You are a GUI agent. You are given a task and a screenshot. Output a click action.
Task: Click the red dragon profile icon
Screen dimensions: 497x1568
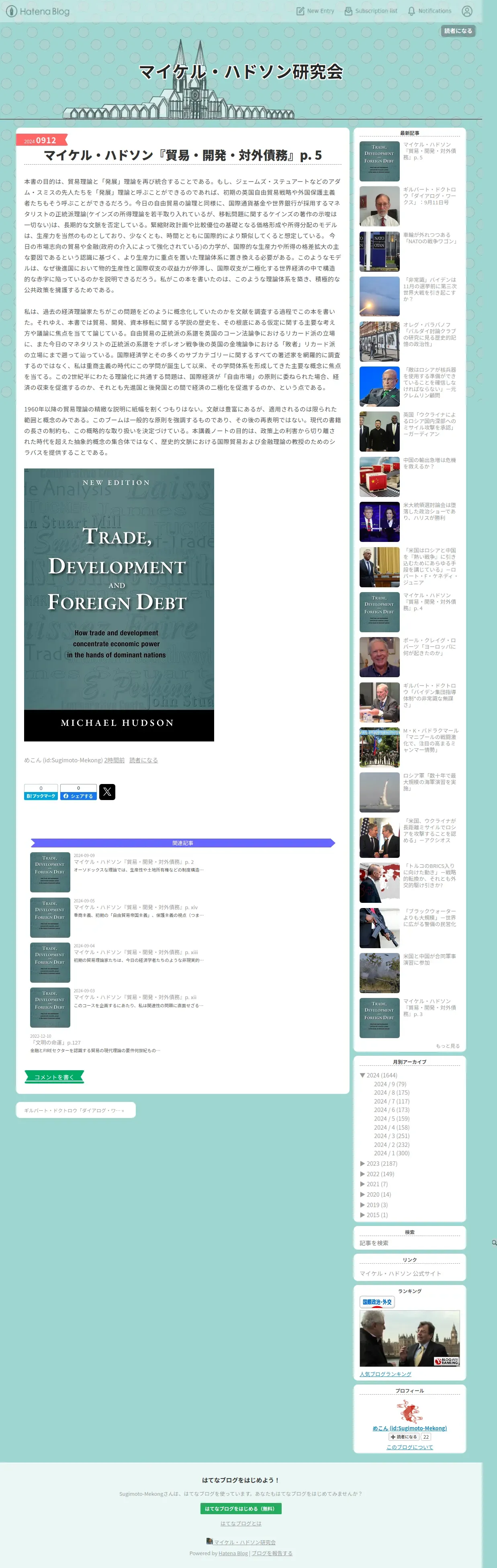point(409,1411)
